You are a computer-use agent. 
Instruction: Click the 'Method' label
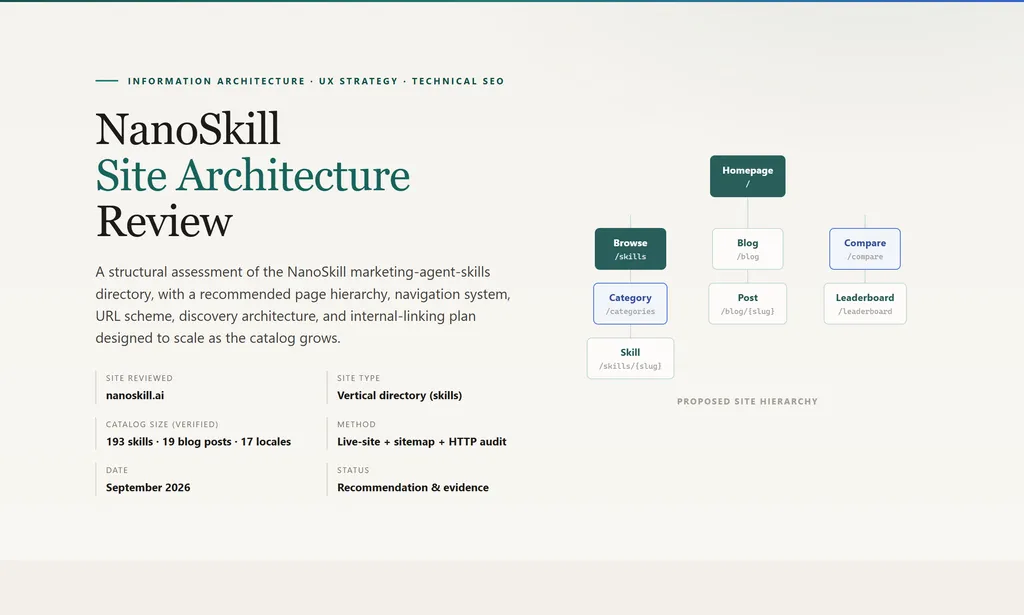coord(357,424)
